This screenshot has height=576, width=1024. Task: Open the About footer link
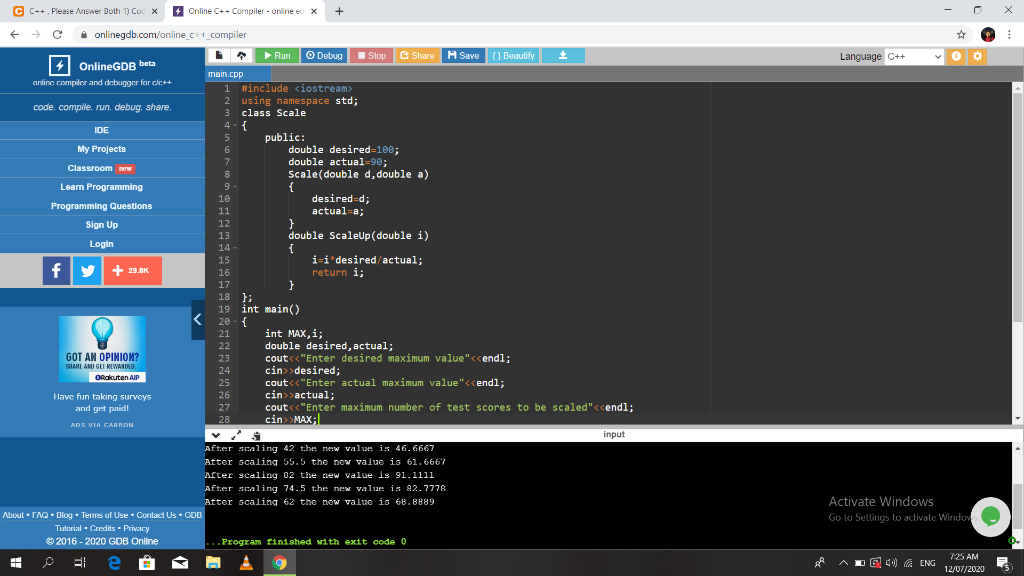[x=13, y=515]
